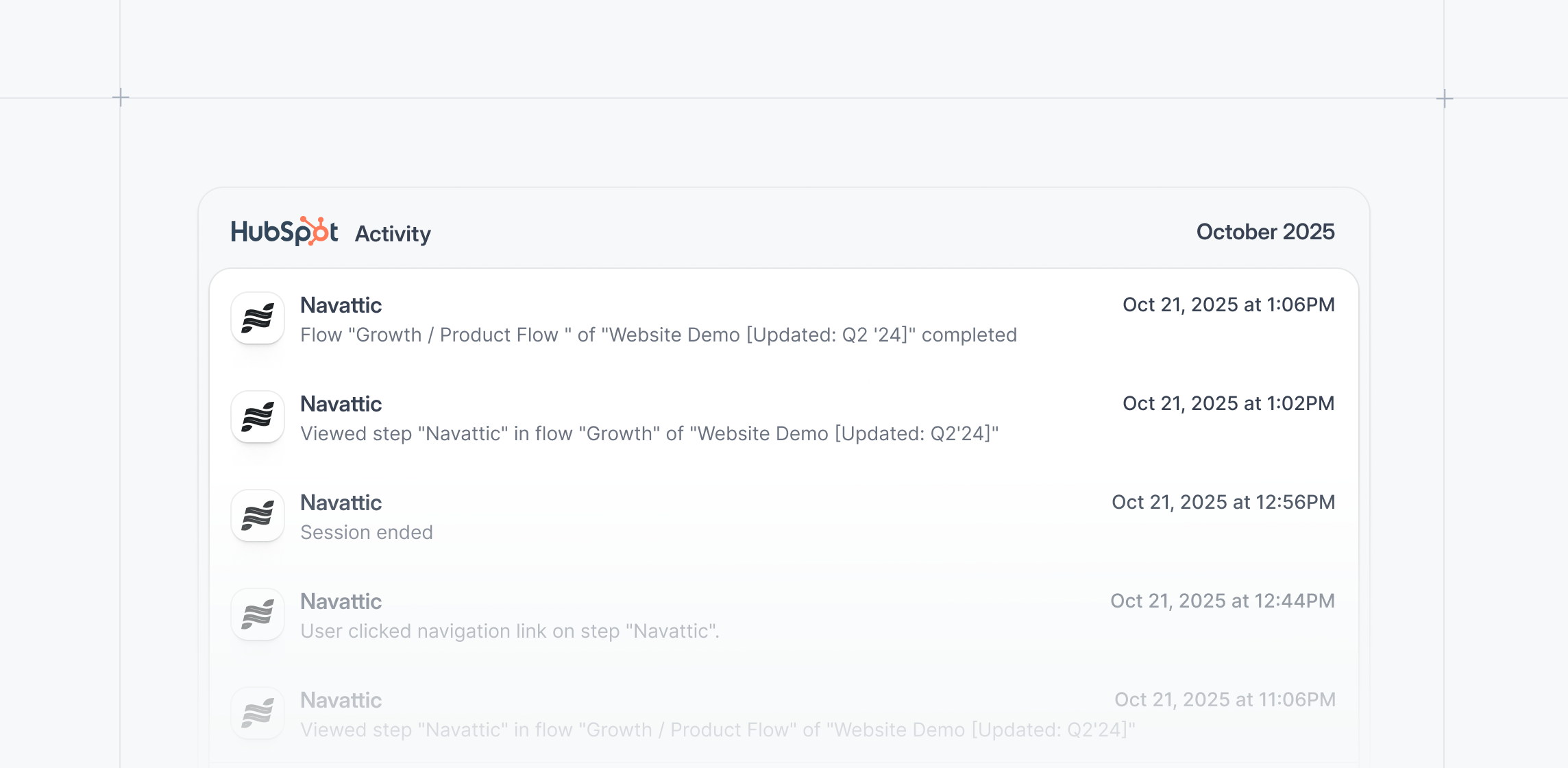Select the Navattic icon on the bottom 11:06PM entry

tap(257, 712)
